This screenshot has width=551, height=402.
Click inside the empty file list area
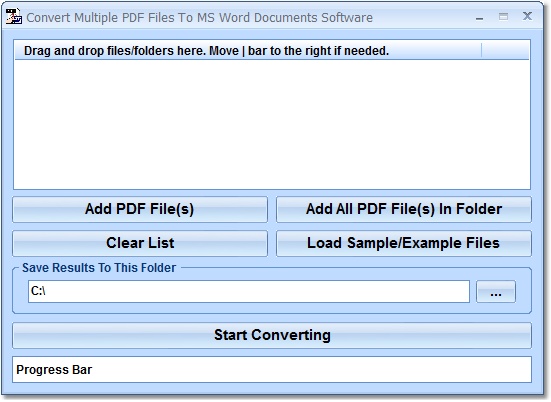pos(272,124)
